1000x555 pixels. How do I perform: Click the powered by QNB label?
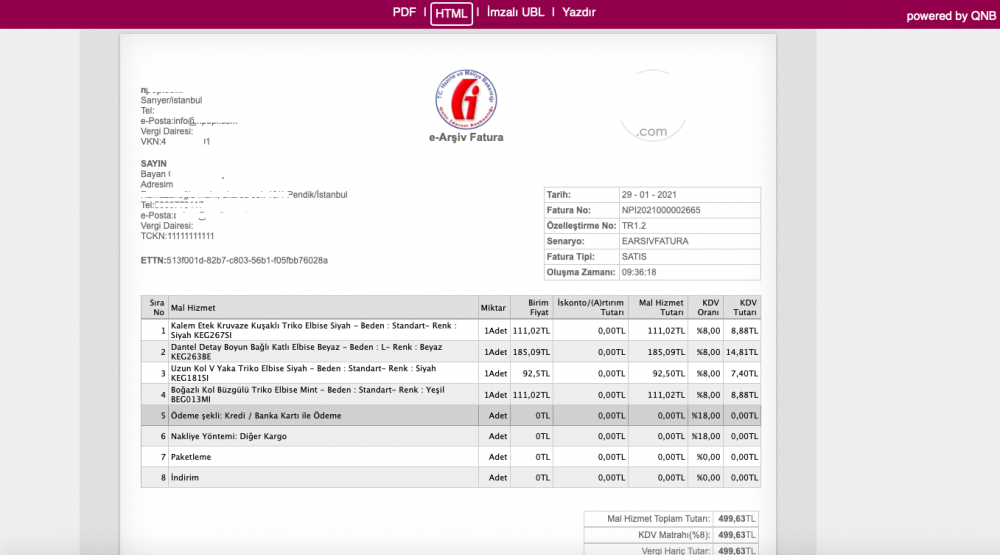(x=951, y=16)
